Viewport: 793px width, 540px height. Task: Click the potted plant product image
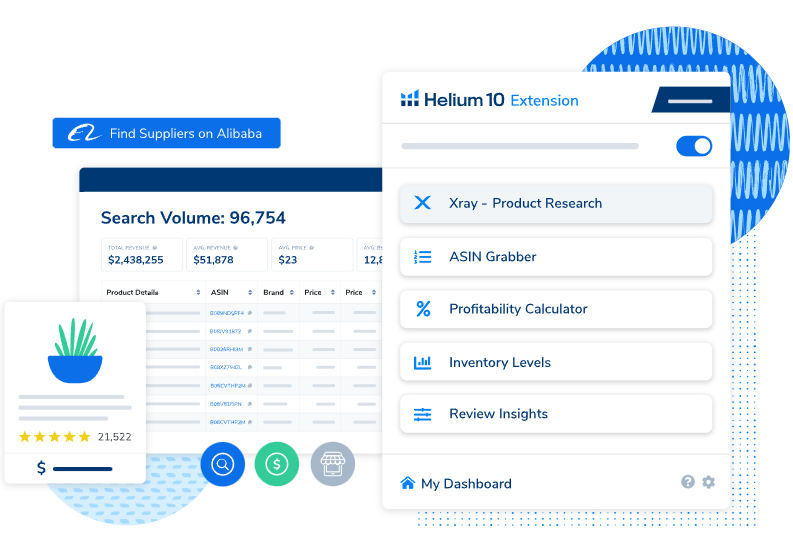click(x=75, y=350)
